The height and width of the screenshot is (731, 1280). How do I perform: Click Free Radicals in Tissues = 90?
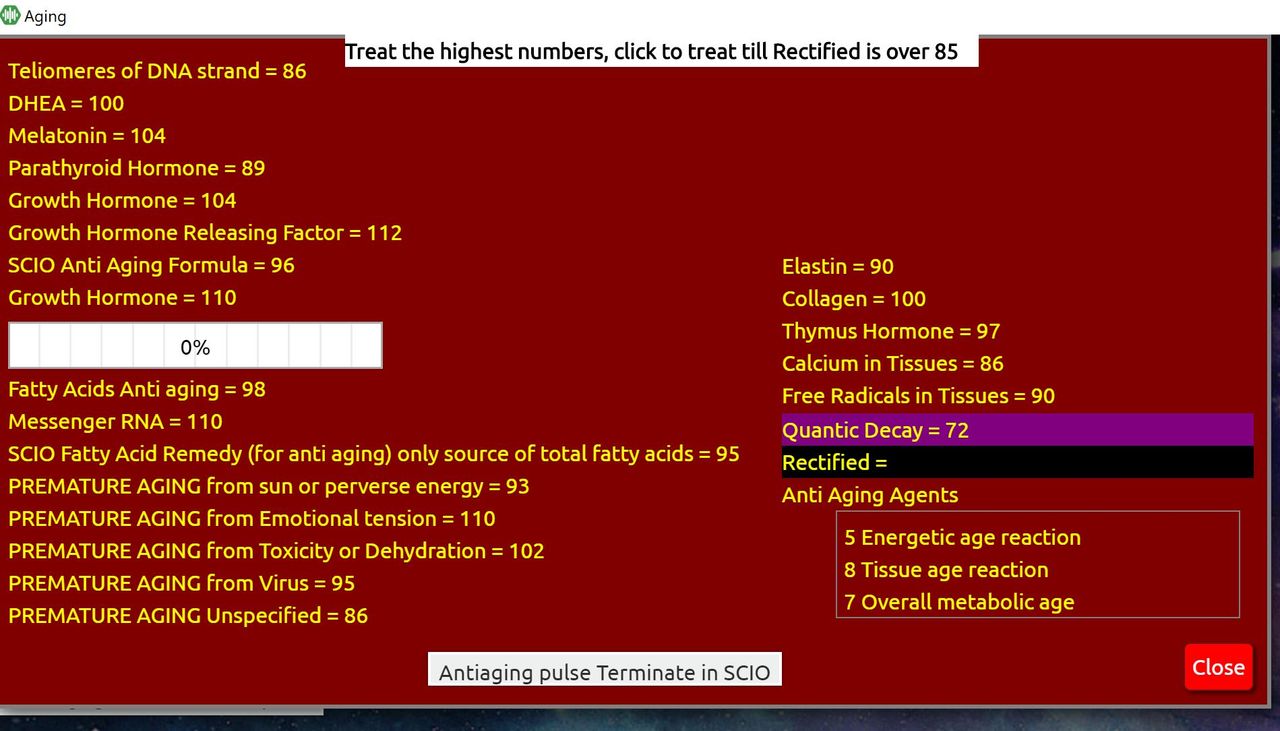point(918,396)
